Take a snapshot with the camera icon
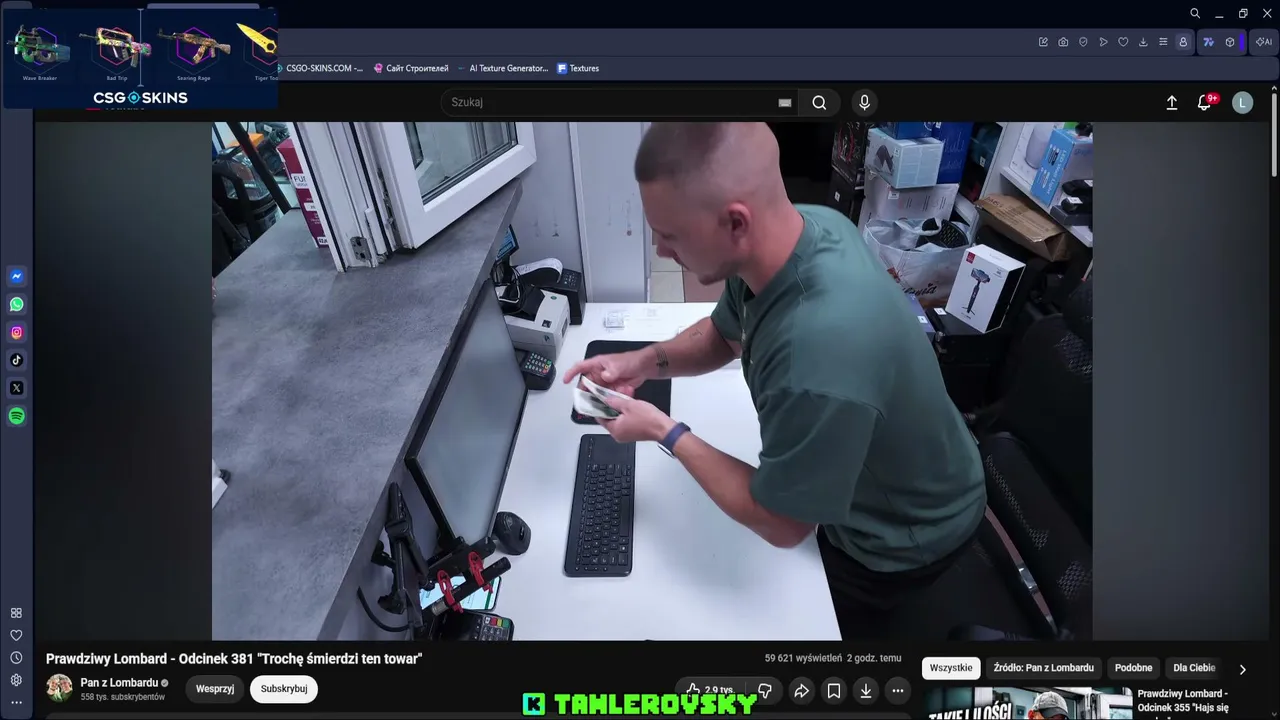Viewport: 1280px width, 720px height. click(x=1063, y=42)
